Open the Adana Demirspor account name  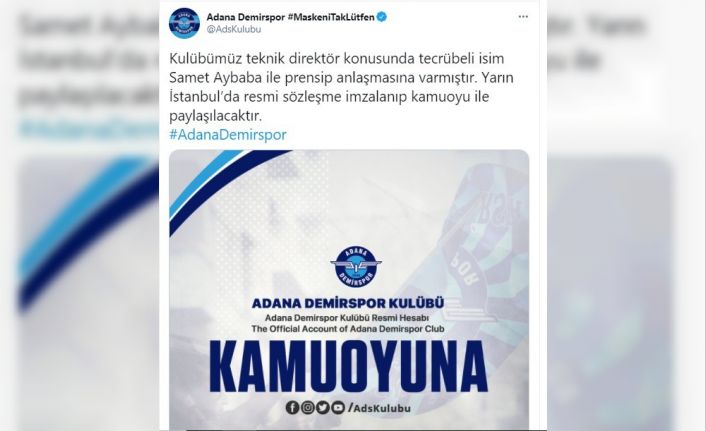pyautogui.click(x=245, y=17)
